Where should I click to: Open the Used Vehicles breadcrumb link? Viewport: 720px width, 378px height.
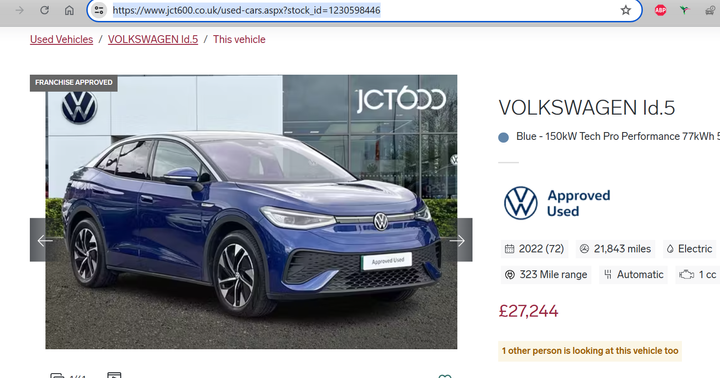point(62,39)
